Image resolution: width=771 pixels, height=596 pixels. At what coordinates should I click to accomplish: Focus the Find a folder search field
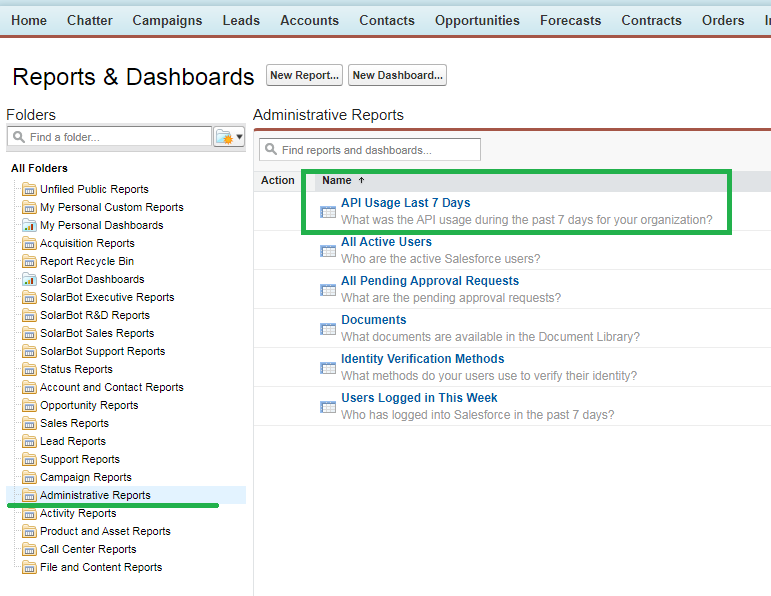click(109, 137)
